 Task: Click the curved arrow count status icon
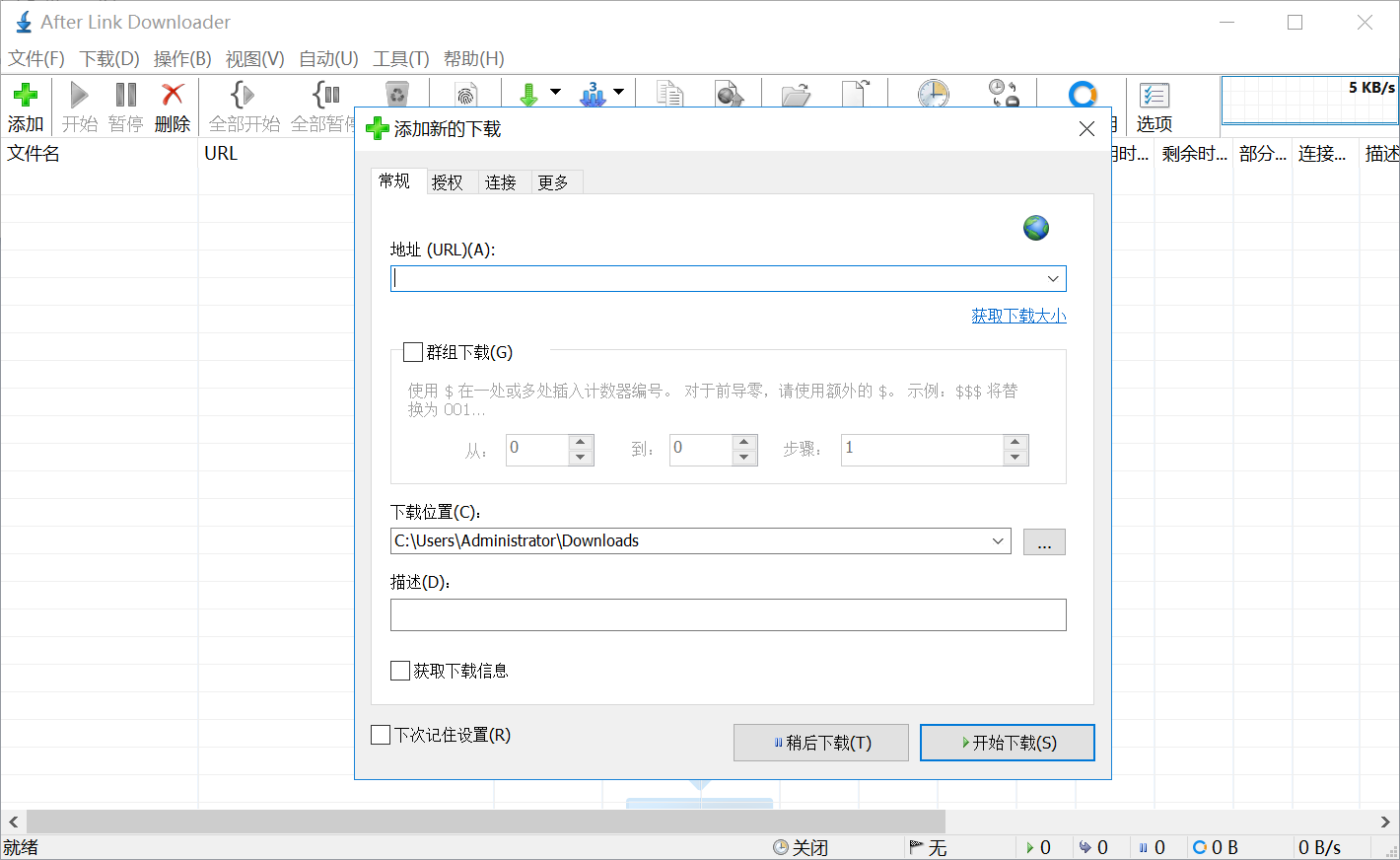[1085, 848]
